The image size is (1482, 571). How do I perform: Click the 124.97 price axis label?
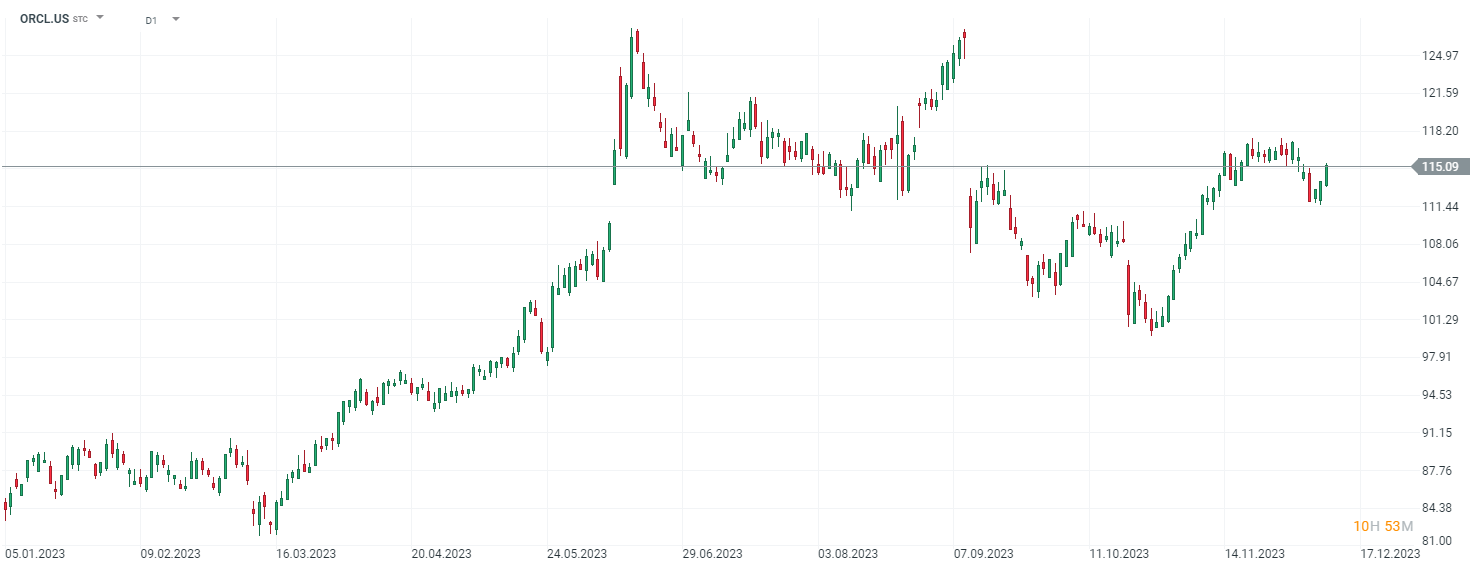click(1439, 55)
